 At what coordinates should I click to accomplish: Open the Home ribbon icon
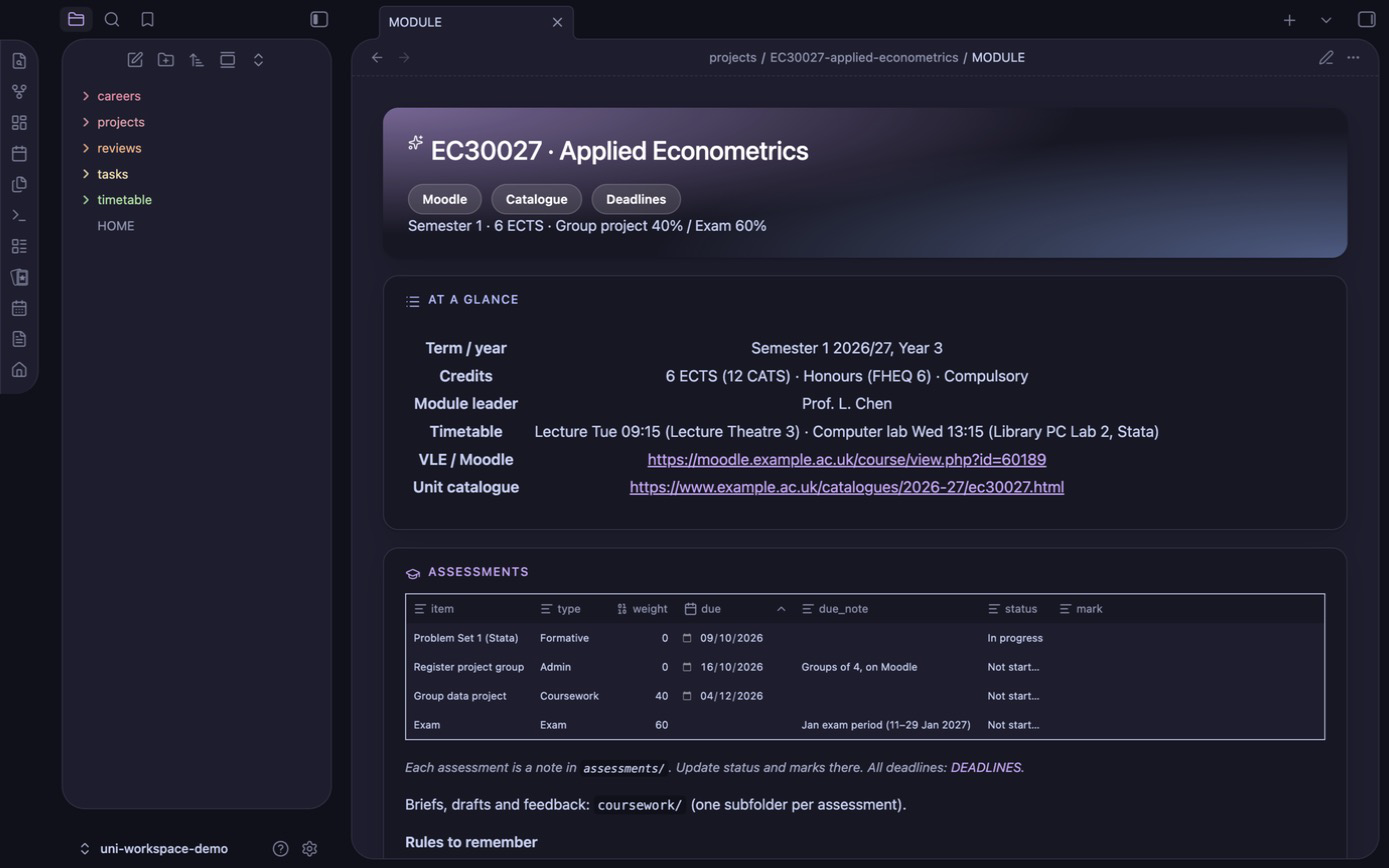[x=19, y=370]
